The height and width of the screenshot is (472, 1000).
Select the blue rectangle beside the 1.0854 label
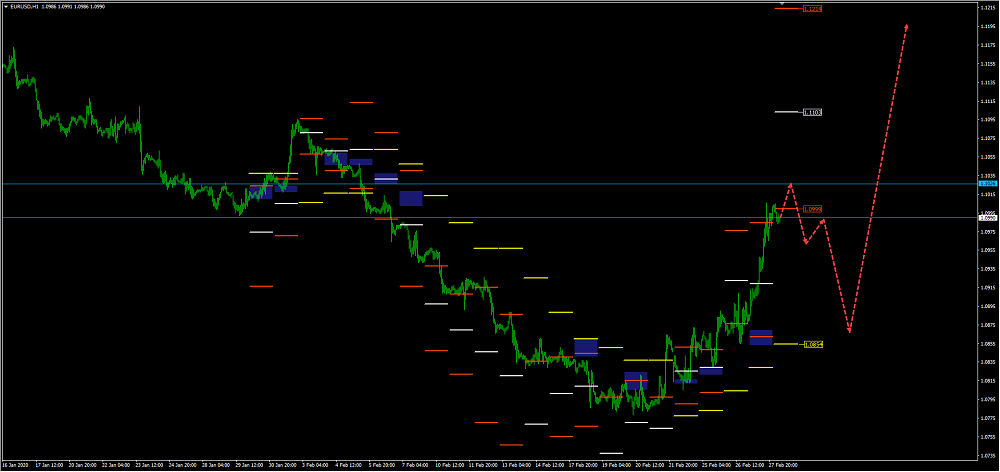tap(761, 337)
